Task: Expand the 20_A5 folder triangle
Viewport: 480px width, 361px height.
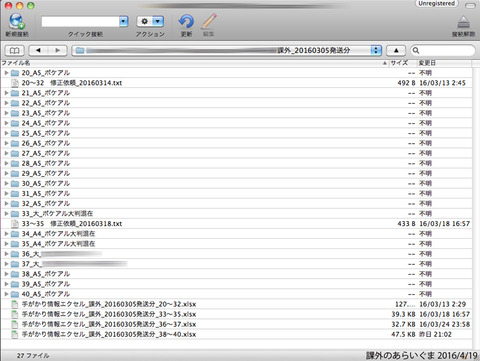Action: pyautogui.click(x=6, y=73)
